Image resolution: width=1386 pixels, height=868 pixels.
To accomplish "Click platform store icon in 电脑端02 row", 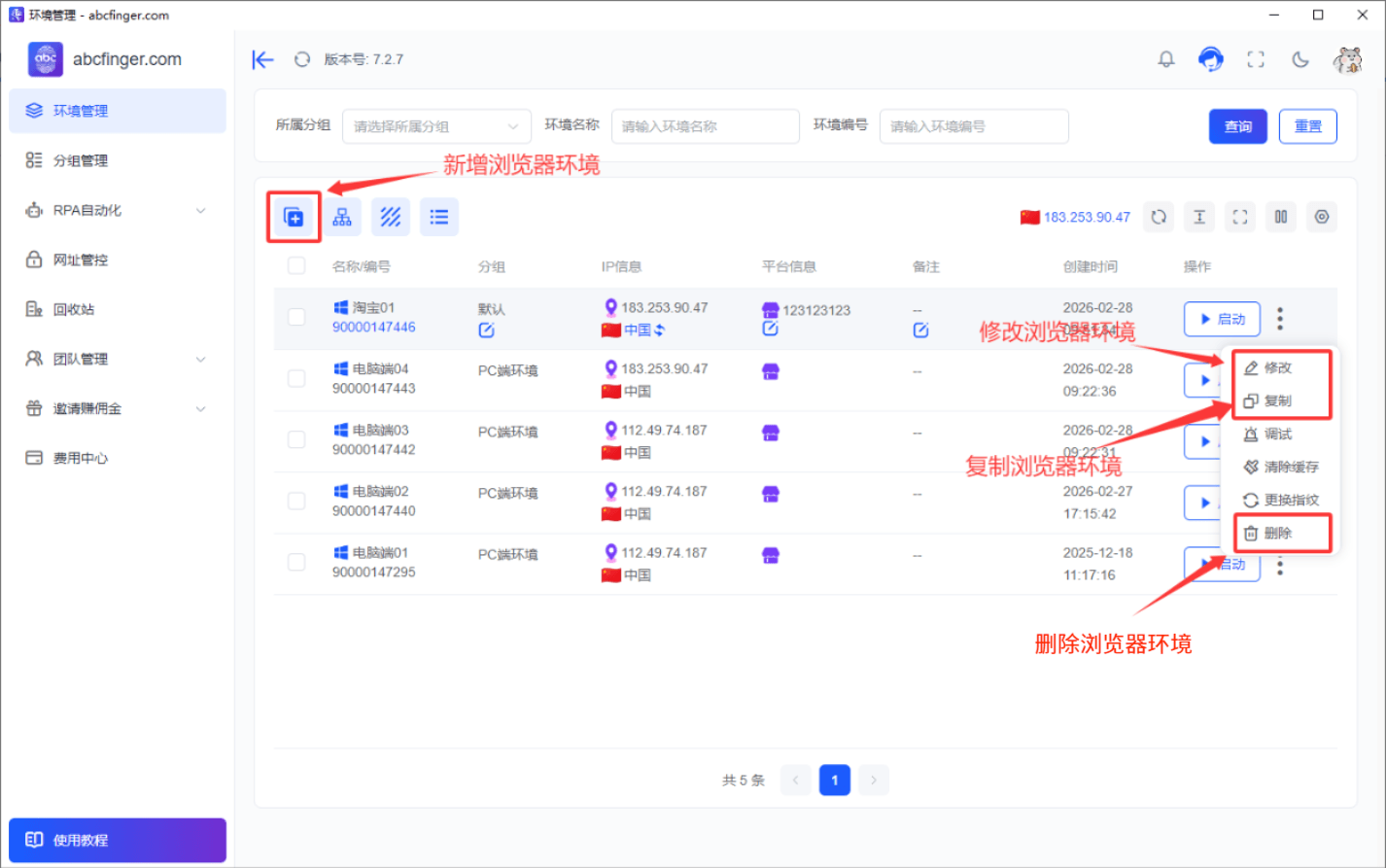I will [771, 494].
